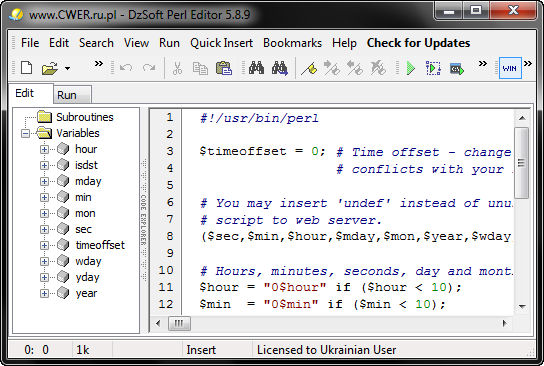Expand the yday variable node
Image resolution: width=544 pixels, height=366 pixels.
tap(44, 277)
